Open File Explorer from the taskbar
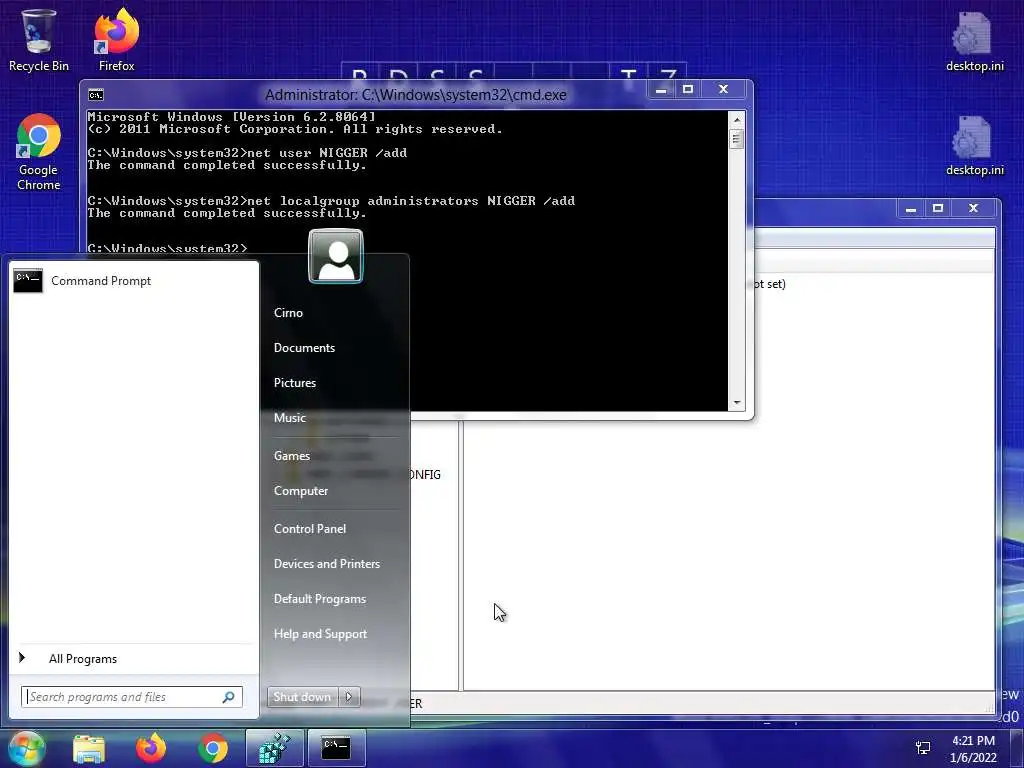 (x=89, y=748)
